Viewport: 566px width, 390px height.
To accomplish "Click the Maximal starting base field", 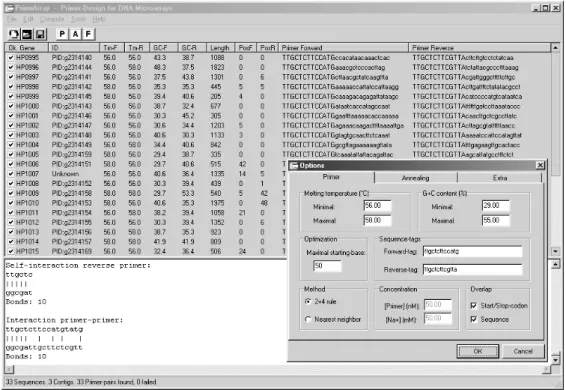I will pyautogui.click(x=327, y=266).
